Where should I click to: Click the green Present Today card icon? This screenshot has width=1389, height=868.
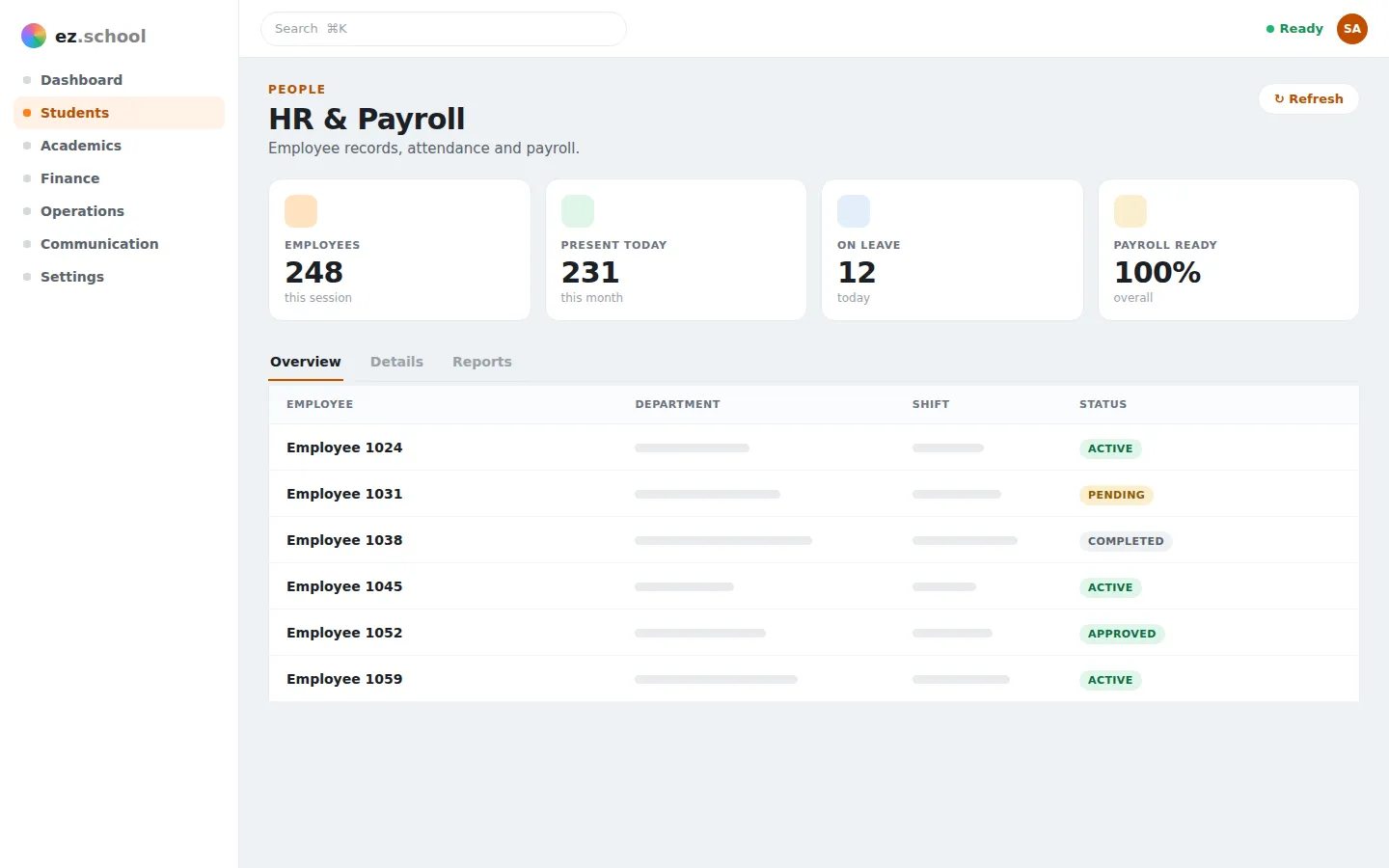tap(578, 211)
